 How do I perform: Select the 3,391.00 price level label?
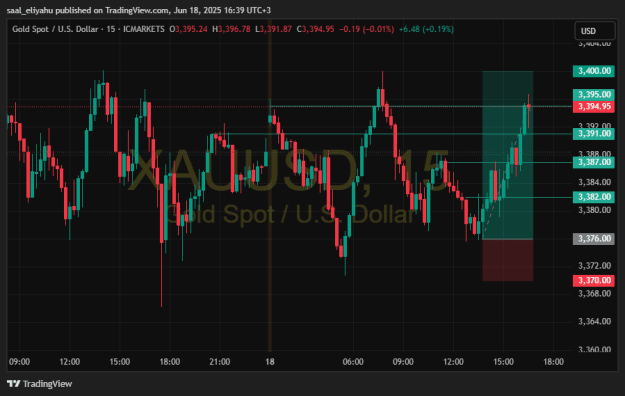point(594,134)
